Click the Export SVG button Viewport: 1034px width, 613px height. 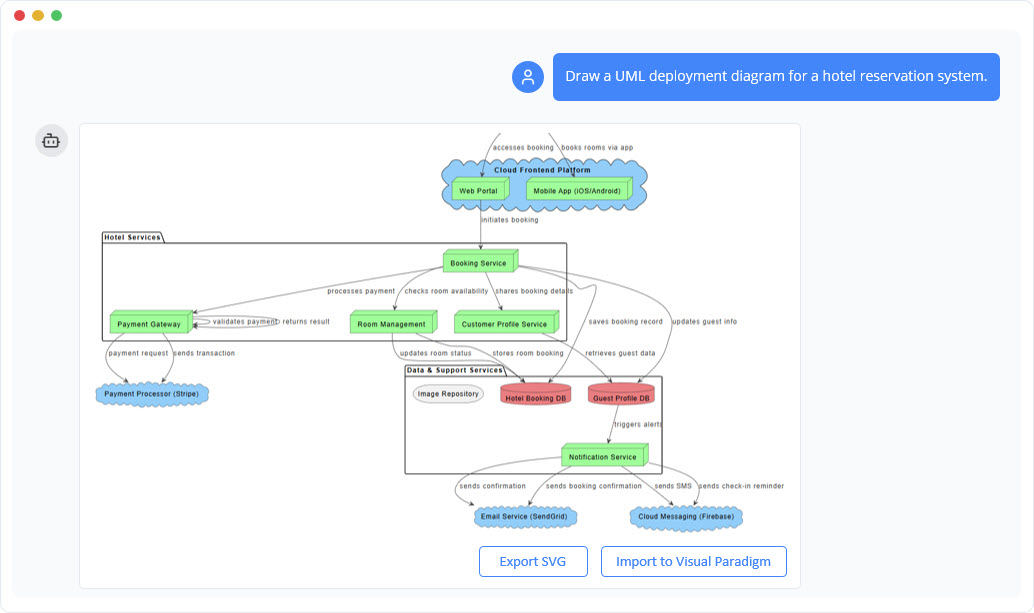tap(533, 561)
